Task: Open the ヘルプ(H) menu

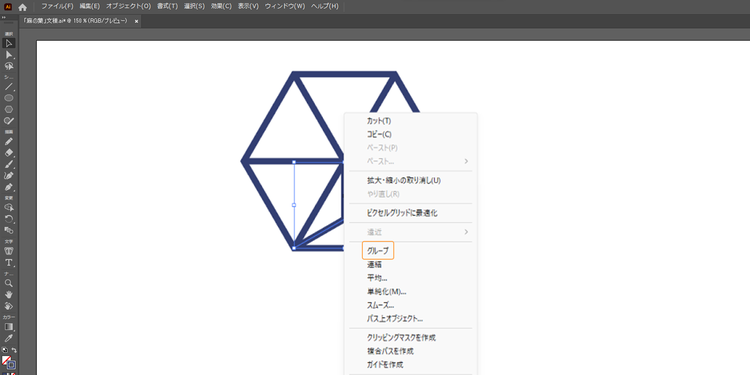Action: pyautogui.click(x=324, y=7)
